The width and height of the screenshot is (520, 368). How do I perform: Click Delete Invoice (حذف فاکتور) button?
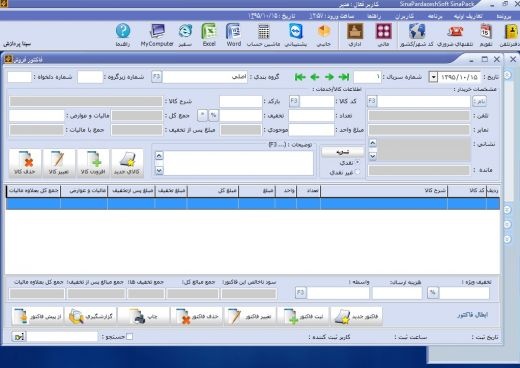click(197, 316)
